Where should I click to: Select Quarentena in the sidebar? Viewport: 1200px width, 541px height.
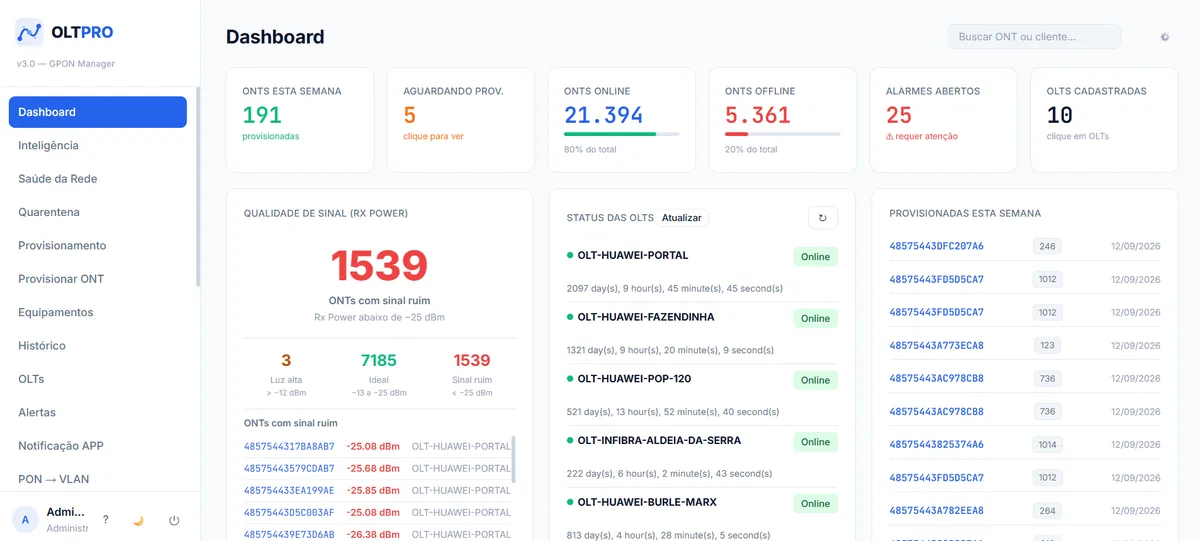click(x=98, y=212)
